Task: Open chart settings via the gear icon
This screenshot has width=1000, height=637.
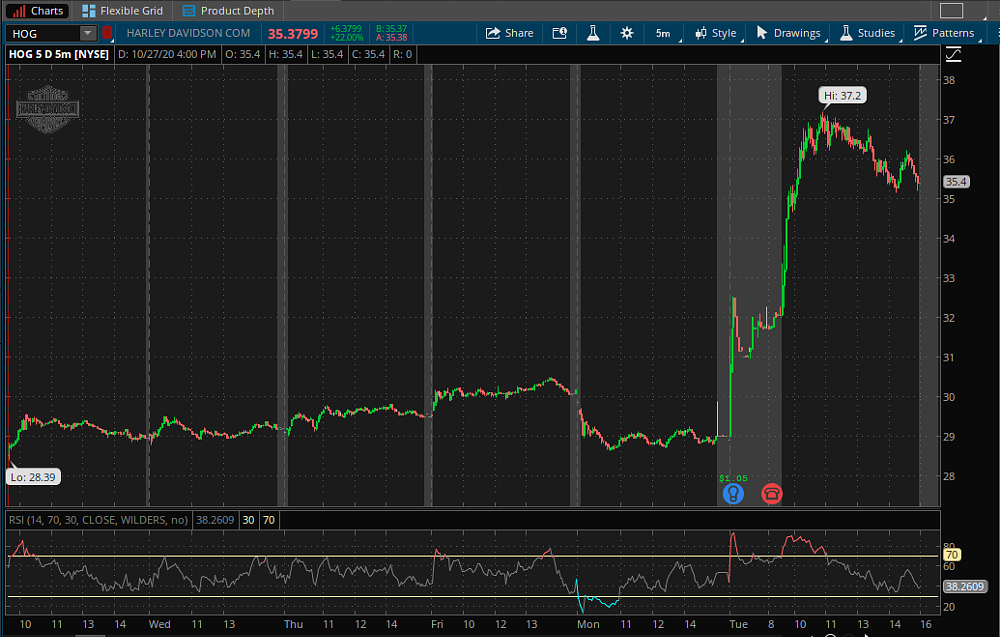Action: coord(626,33)
